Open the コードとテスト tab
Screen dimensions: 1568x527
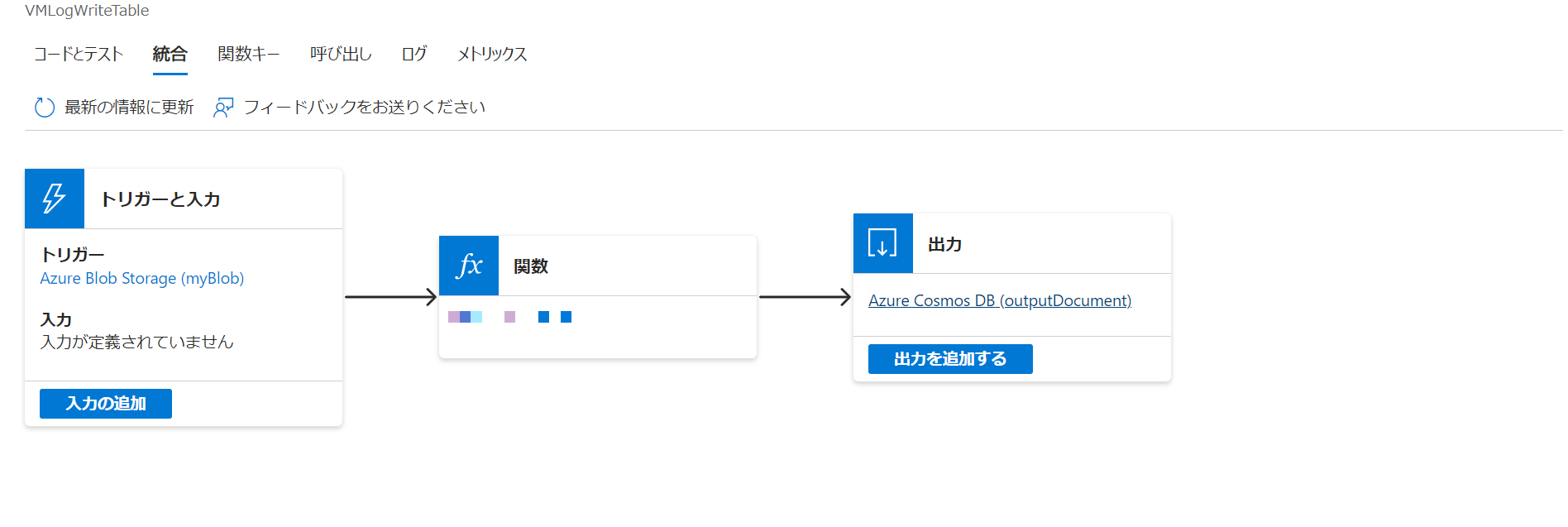coord(79,54)
